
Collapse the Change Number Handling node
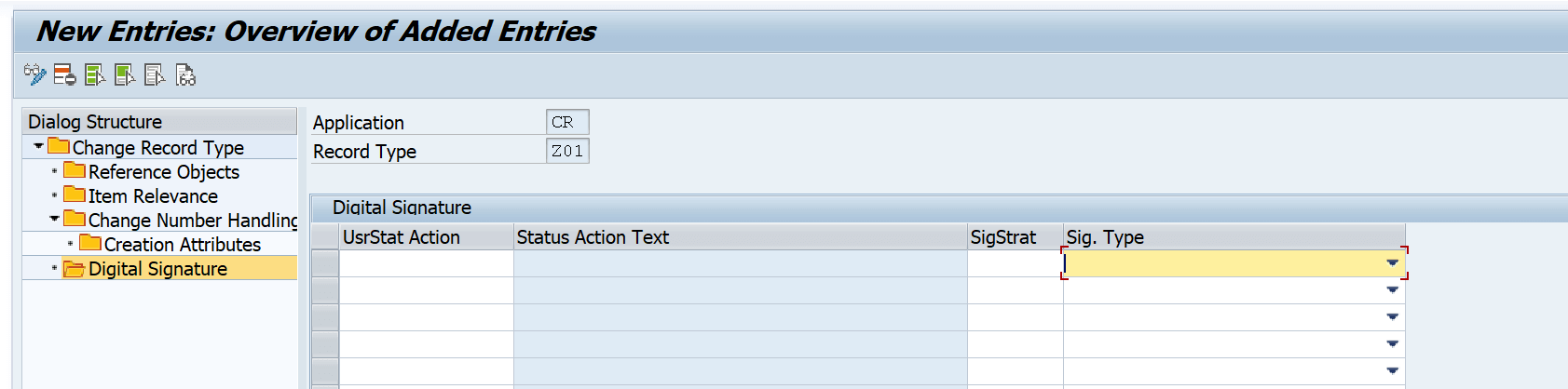coord(54,219)
